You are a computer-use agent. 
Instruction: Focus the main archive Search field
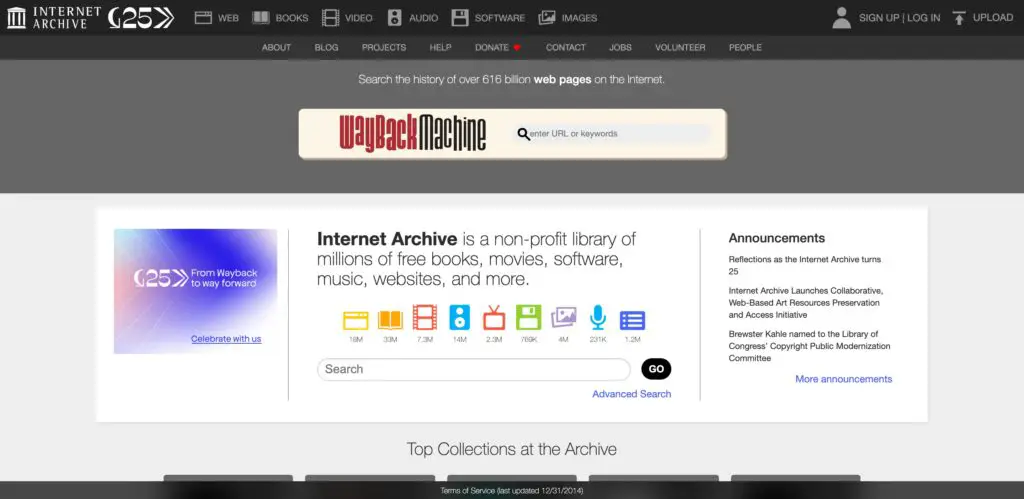473,369
